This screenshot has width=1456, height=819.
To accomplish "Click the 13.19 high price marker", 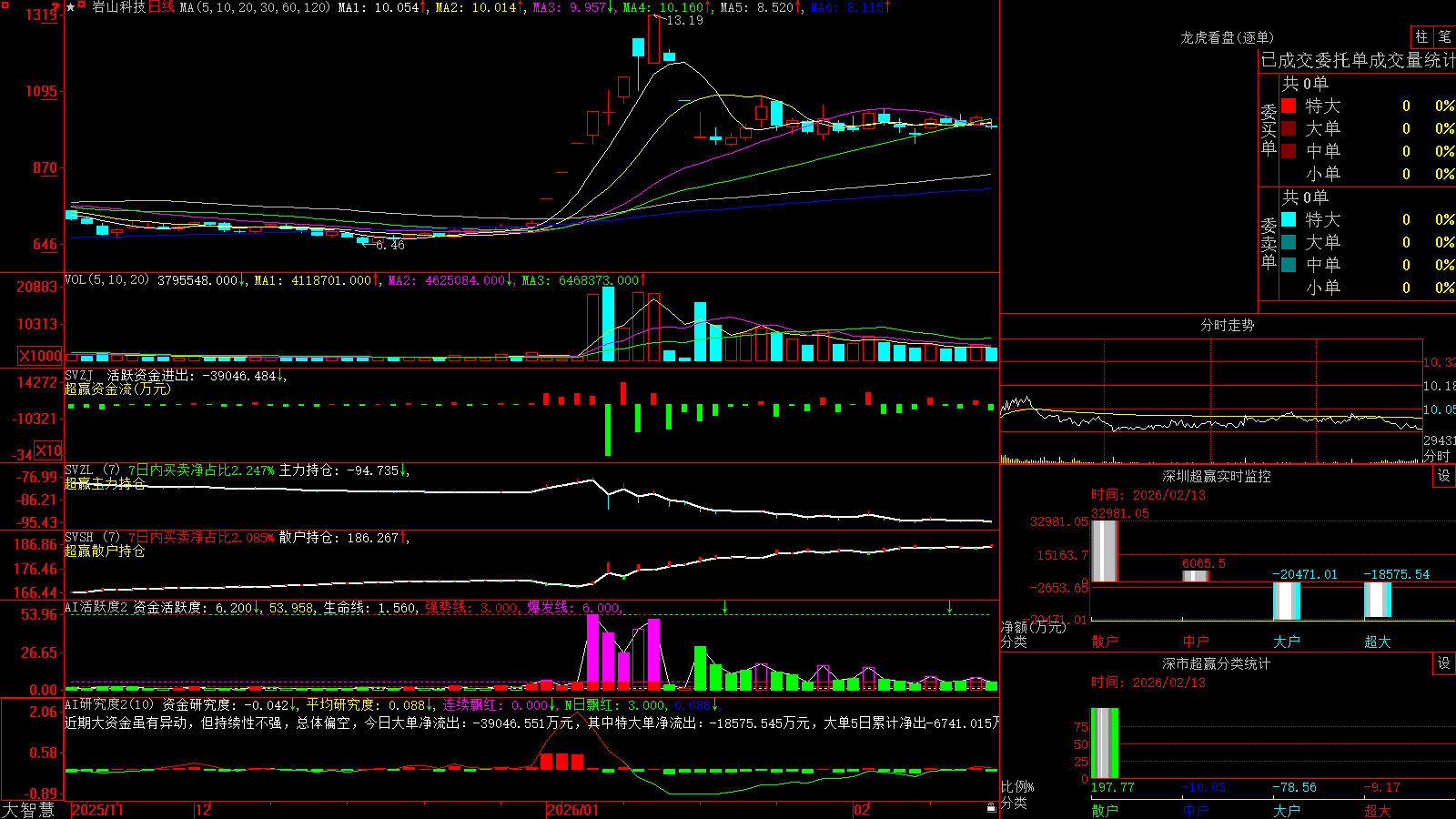I will coord(685,21).
